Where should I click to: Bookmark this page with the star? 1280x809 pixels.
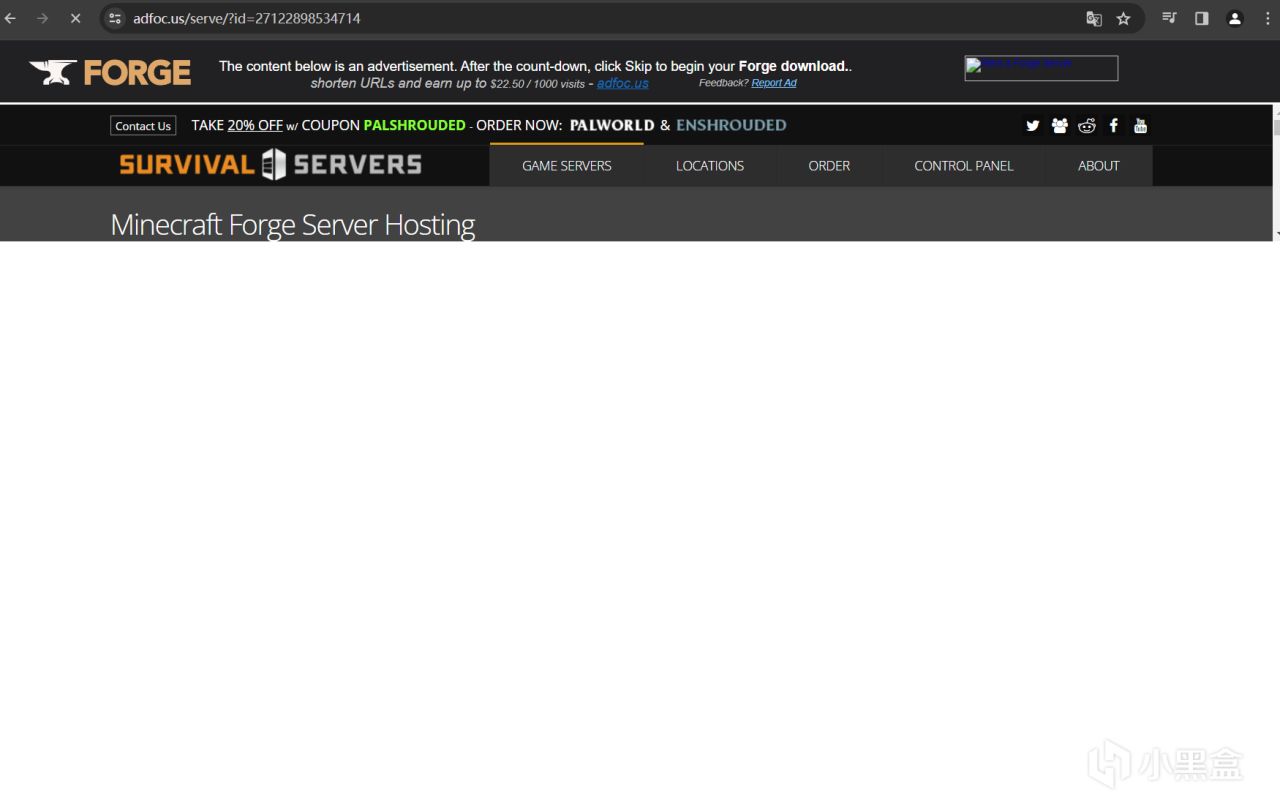1123,18
